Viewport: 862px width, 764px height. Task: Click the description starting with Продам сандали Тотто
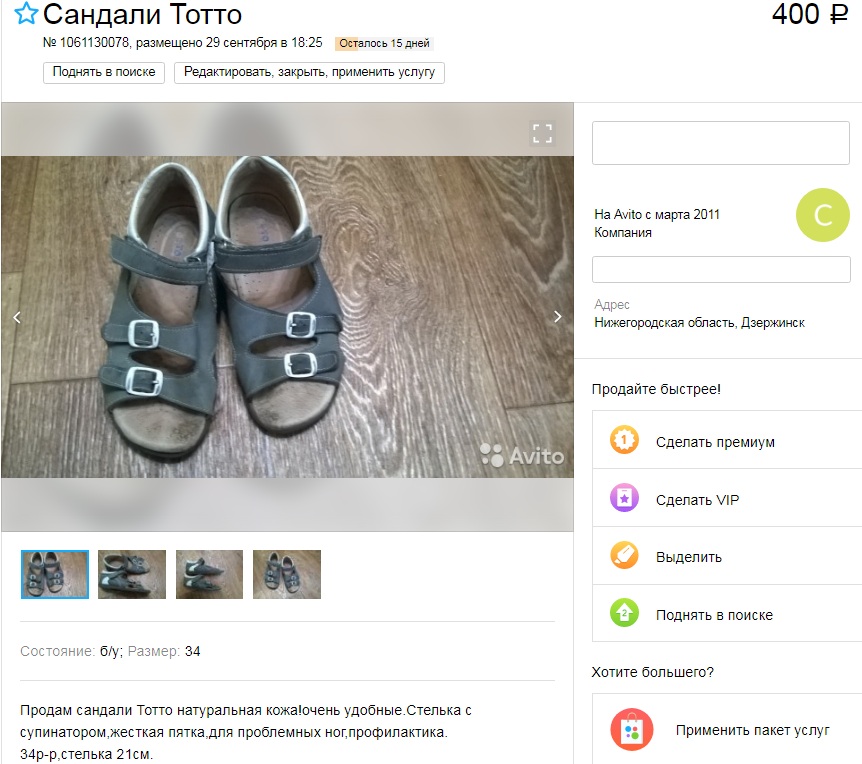246,732
